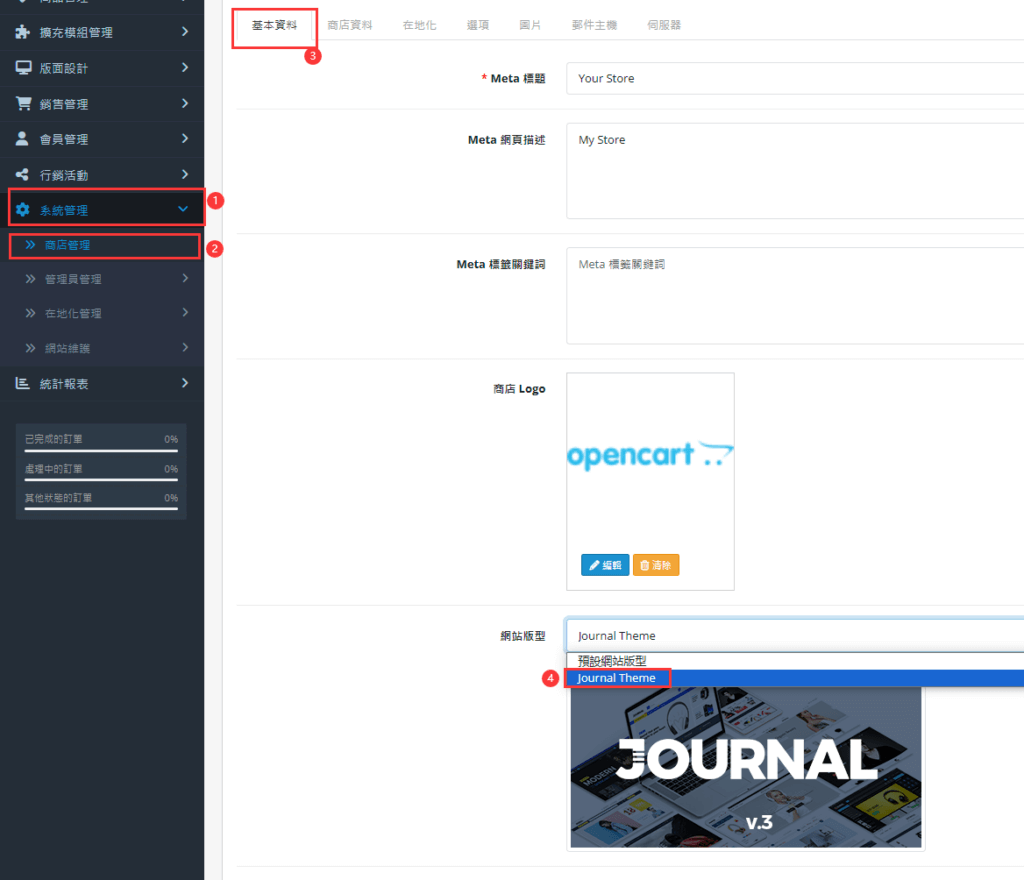Expand the 統計報表 menu chevron
The height and width of the screenshot is (880, 1024).
185,383
